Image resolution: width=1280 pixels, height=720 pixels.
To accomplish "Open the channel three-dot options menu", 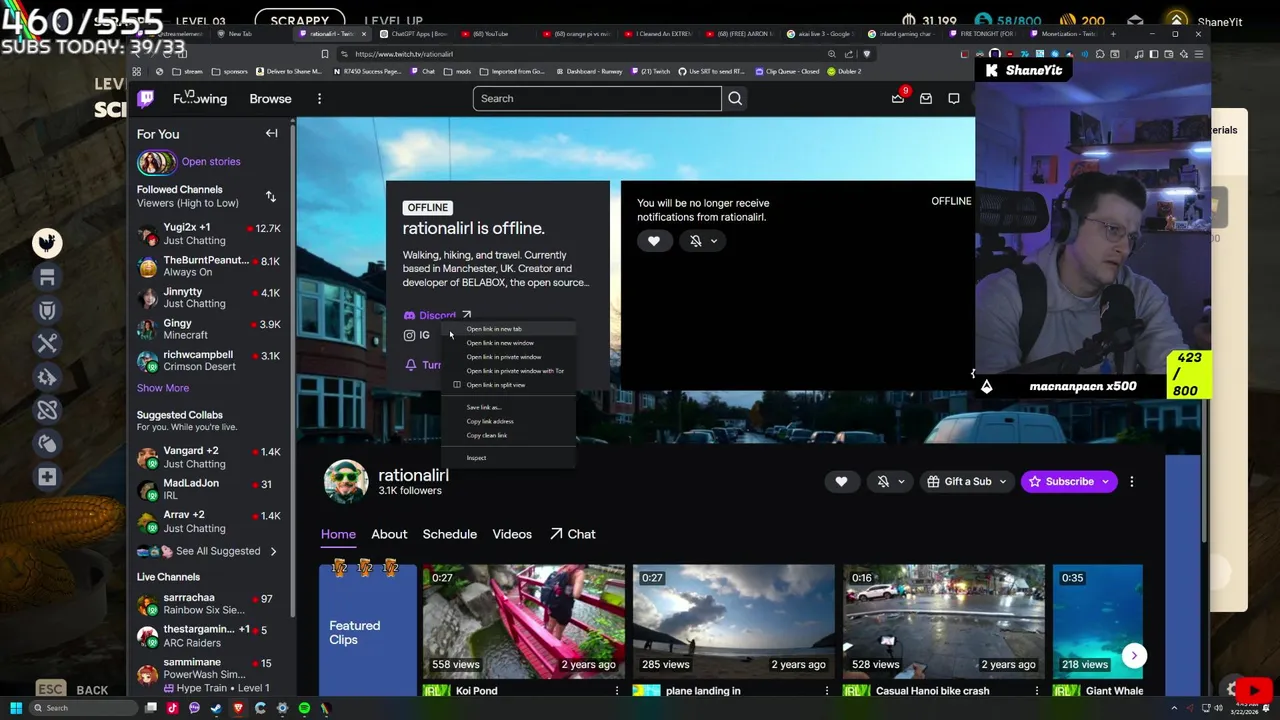I will [1131, 482].
